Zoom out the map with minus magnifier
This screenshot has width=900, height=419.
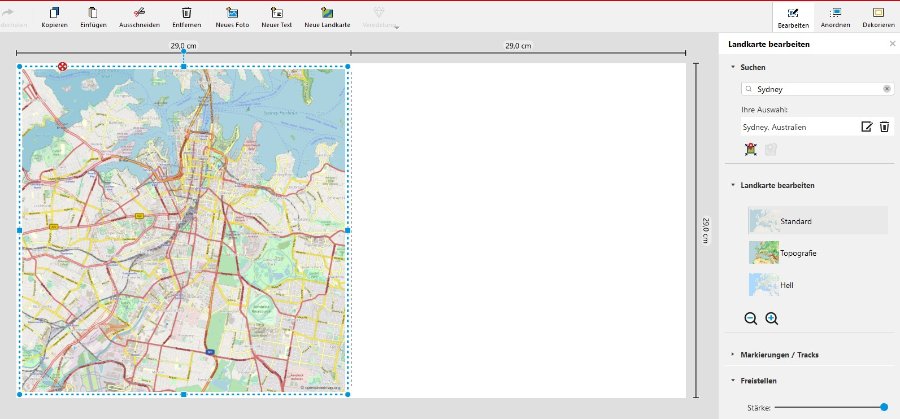(x=751, y=318)
